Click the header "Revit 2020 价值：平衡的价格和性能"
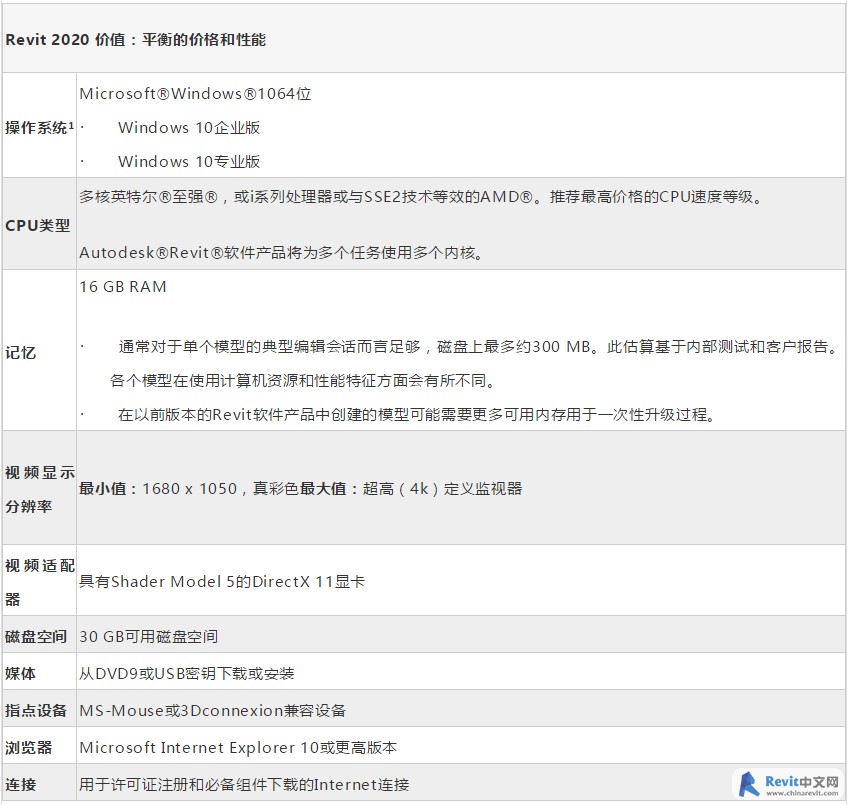This screenshot has height=805, width=849. (x=135, y=40)
